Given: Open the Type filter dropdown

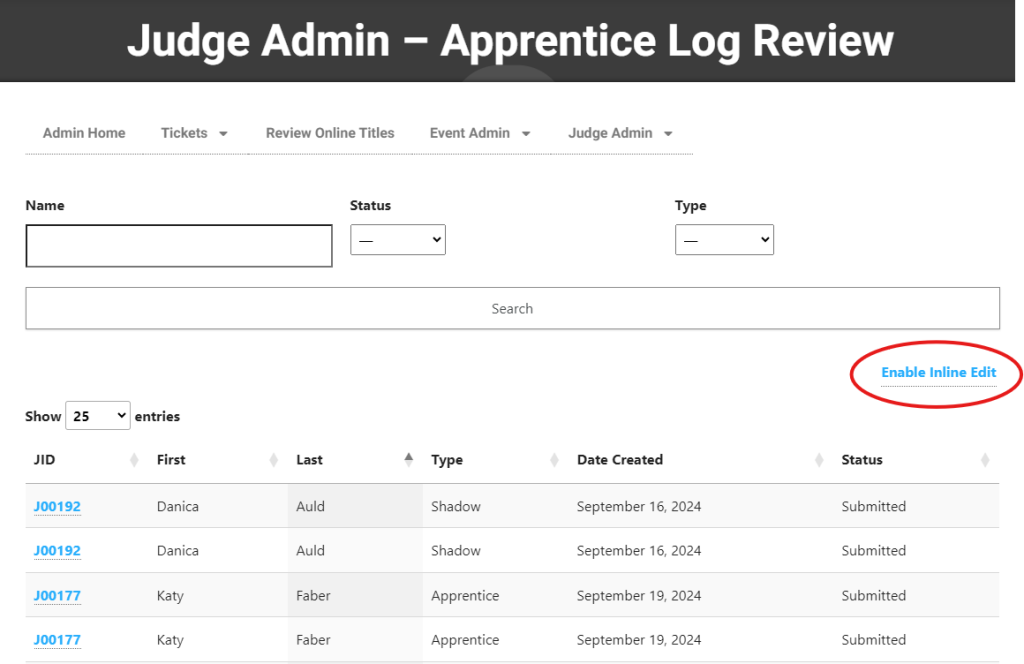Looking at the screenshot, I should coord(724,240).
